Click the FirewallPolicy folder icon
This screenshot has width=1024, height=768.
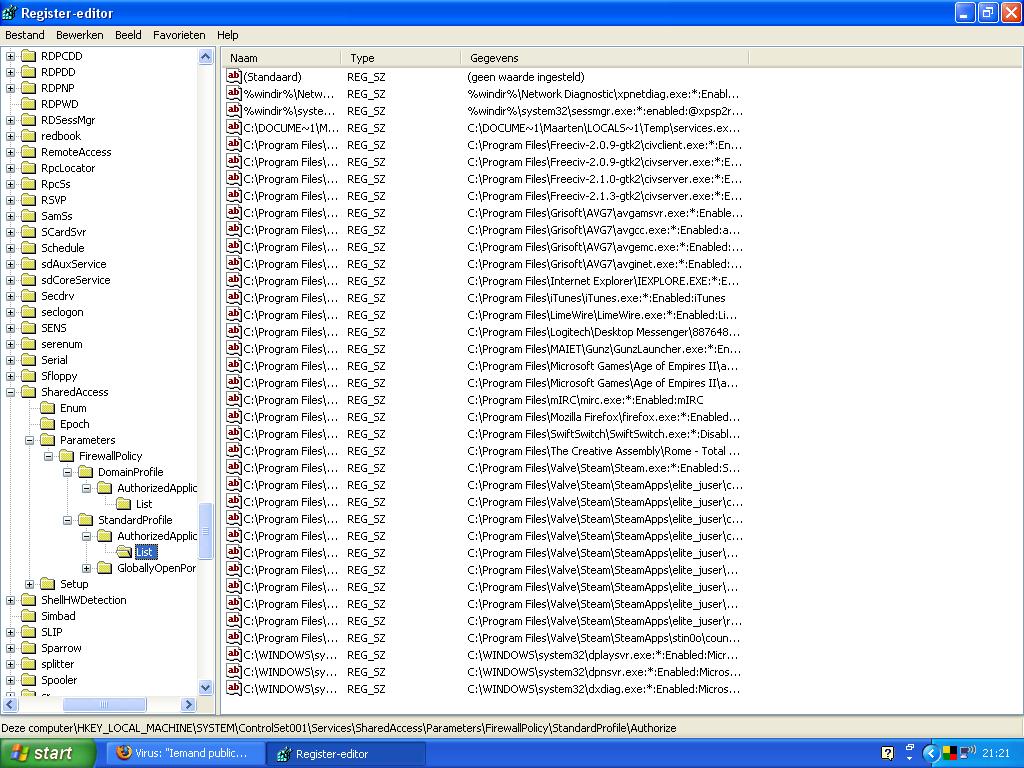66,456
